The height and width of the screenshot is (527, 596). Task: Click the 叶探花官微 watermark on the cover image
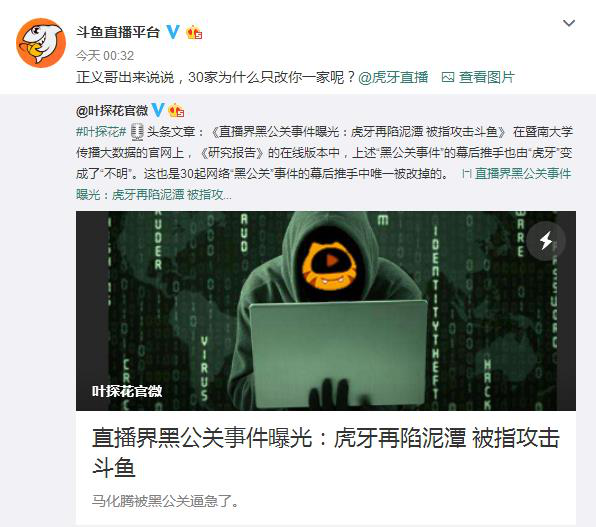(x=127, y=391)
